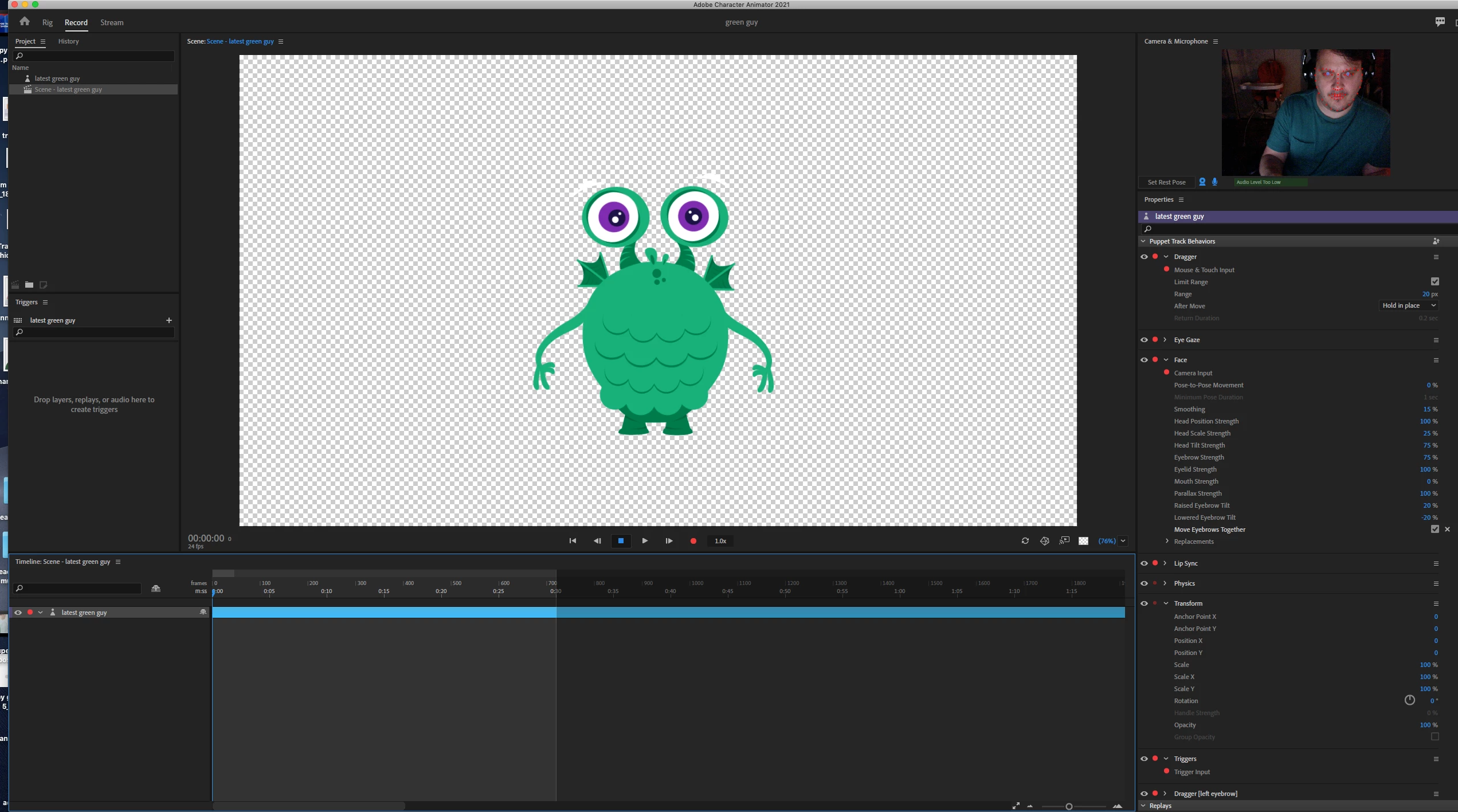Viewport: 1458px width, 812px height.
Task: Go to start of scene
Action: coord(572,541)
